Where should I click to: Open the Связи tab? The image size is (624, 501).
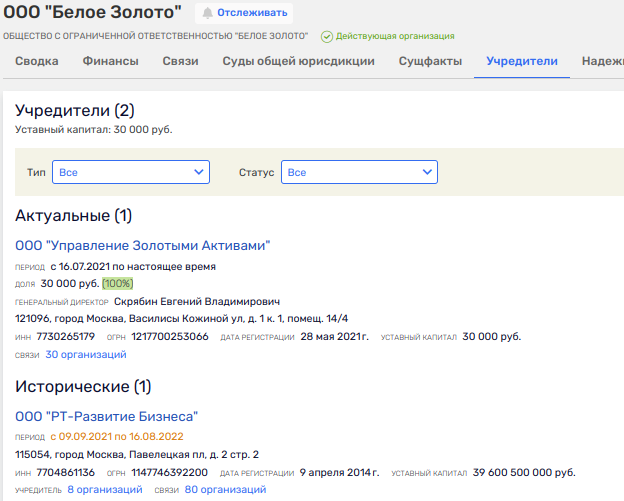pos(180,61)
